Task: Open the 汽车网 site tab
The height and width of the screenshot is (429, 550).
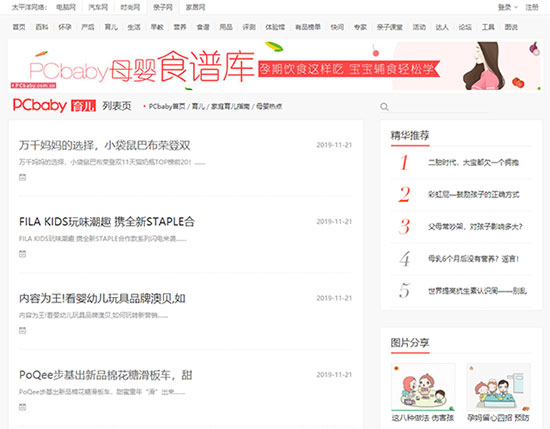Action: click(x=98, y=7)
